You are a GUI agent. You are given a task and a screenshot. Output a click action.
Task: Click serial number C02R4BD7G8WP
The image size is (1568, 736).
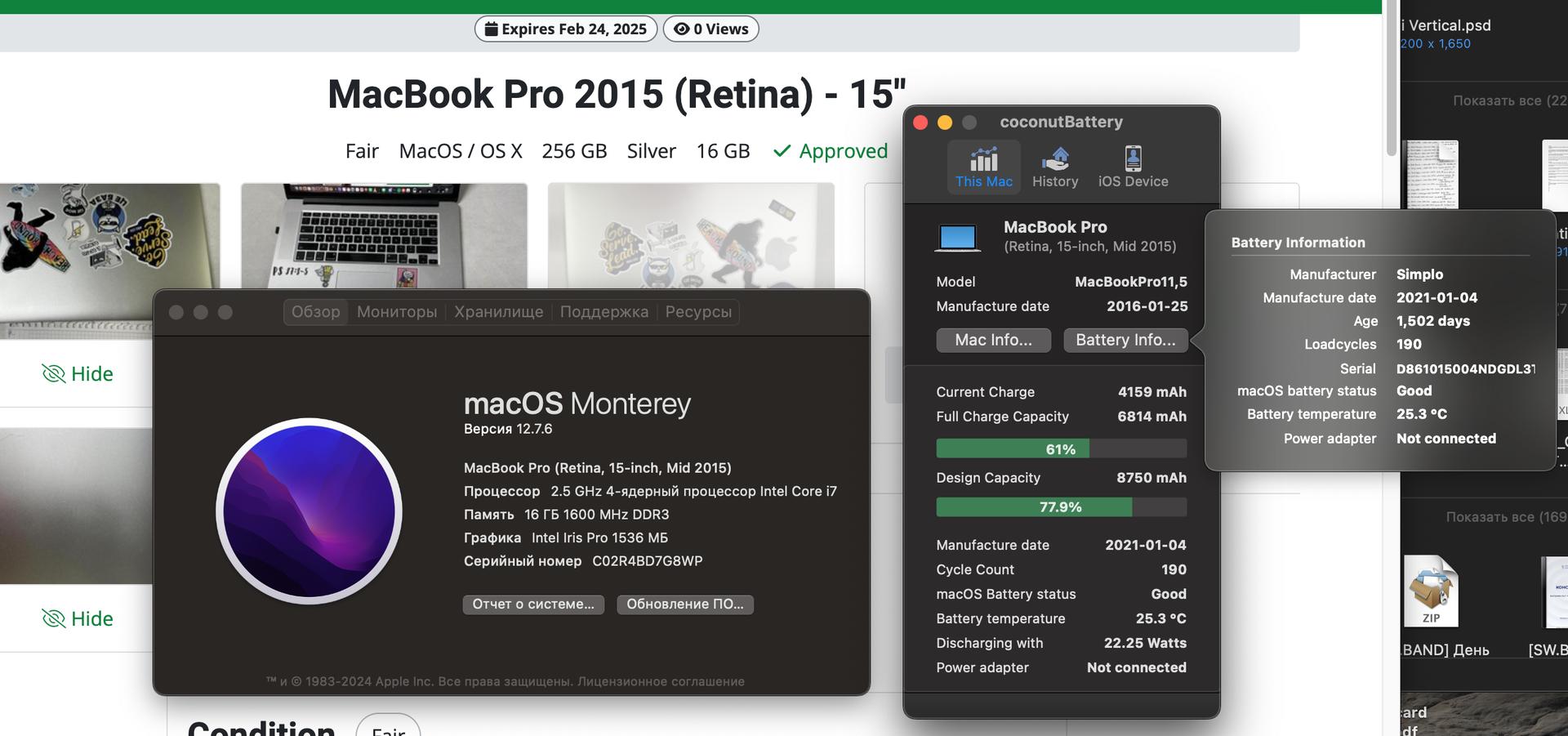[x=647, y=561]
